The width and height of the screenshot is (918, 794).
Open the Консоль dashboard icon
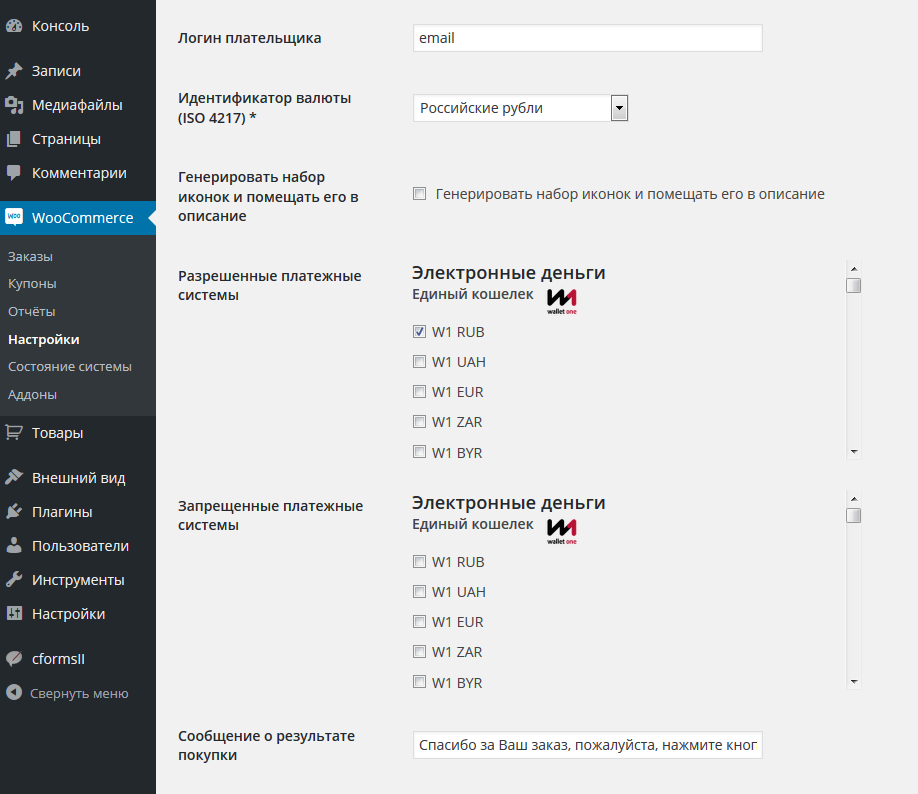(14, 26)
